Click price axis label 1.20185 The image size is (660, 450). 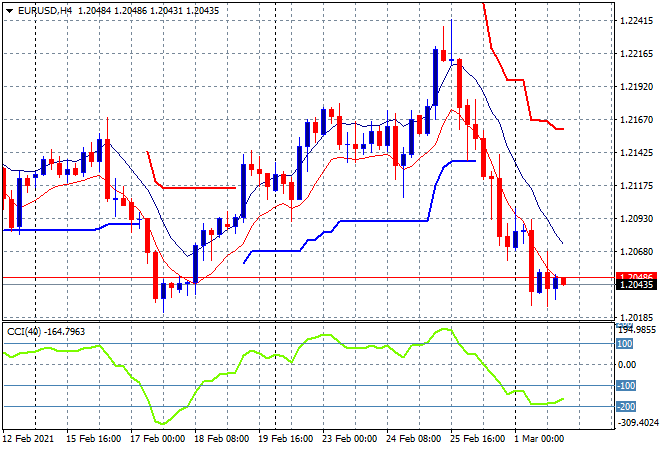(636, 317)
